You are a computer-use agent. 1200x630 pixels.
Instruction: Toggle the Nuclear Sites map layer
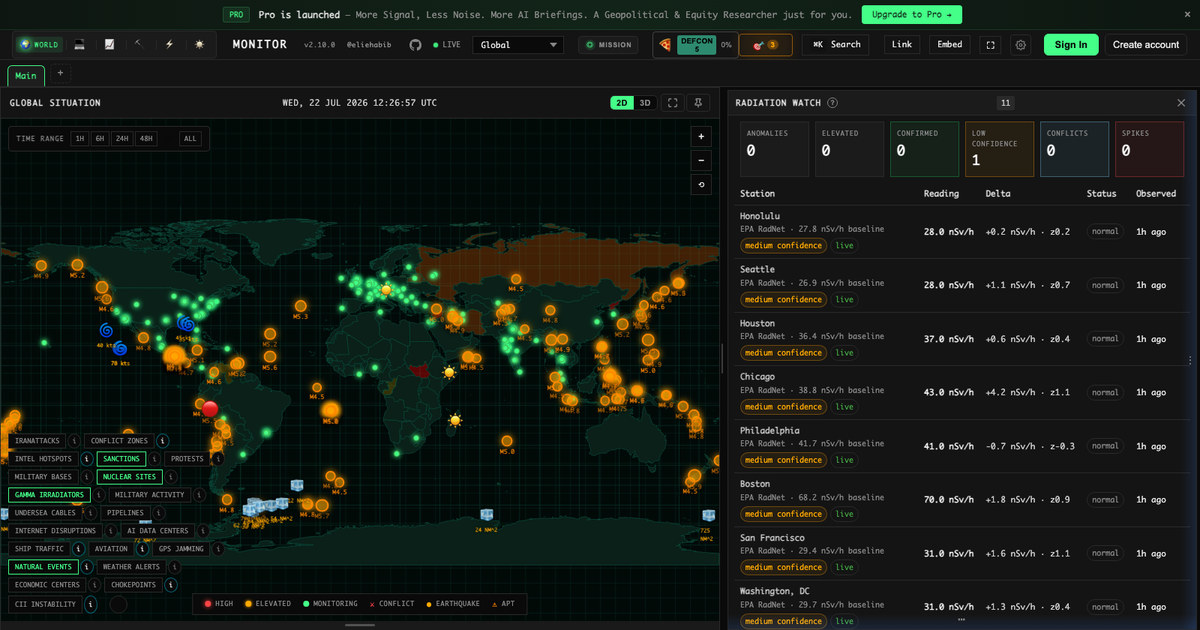click(x=129, y=477)
